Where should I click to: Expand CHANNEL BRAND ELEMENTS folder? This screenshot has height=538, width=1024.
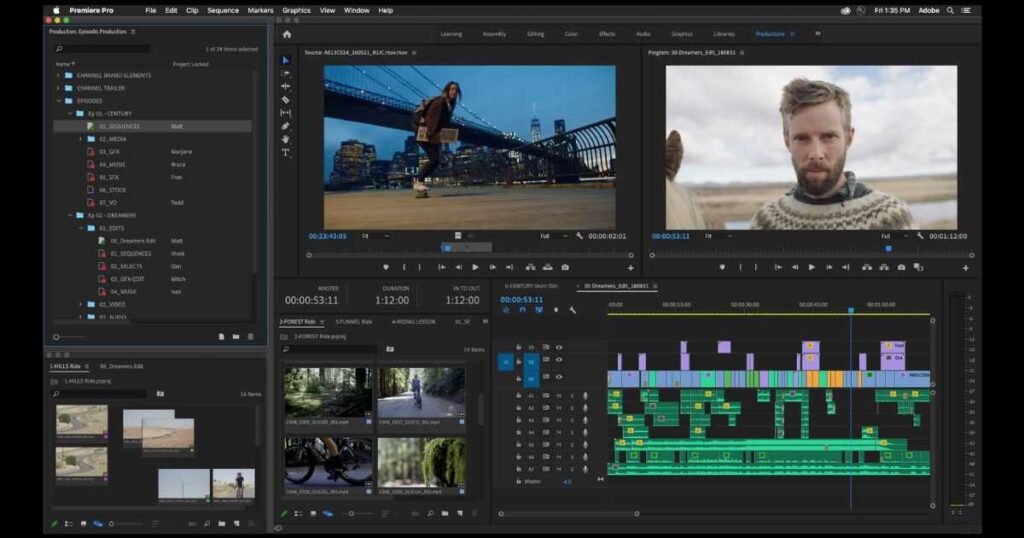coord(57,76)
